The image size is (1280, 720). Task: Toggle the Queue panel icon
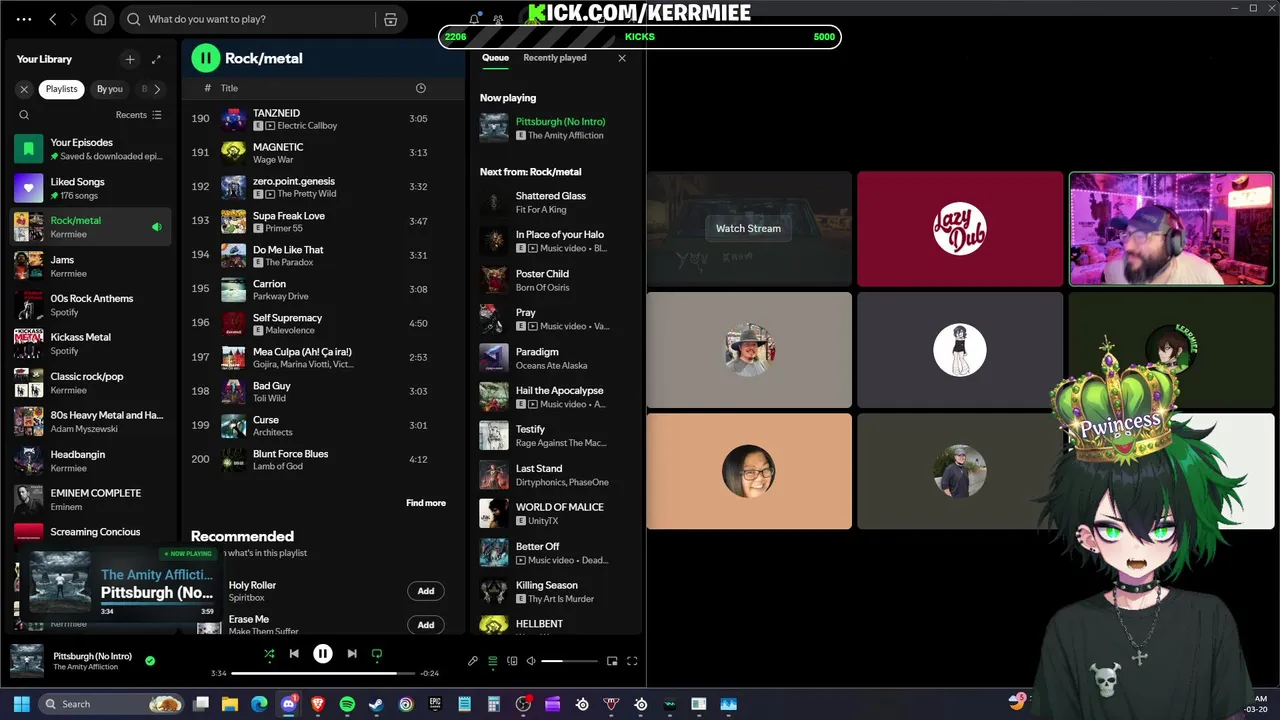(x=492, y=661)
